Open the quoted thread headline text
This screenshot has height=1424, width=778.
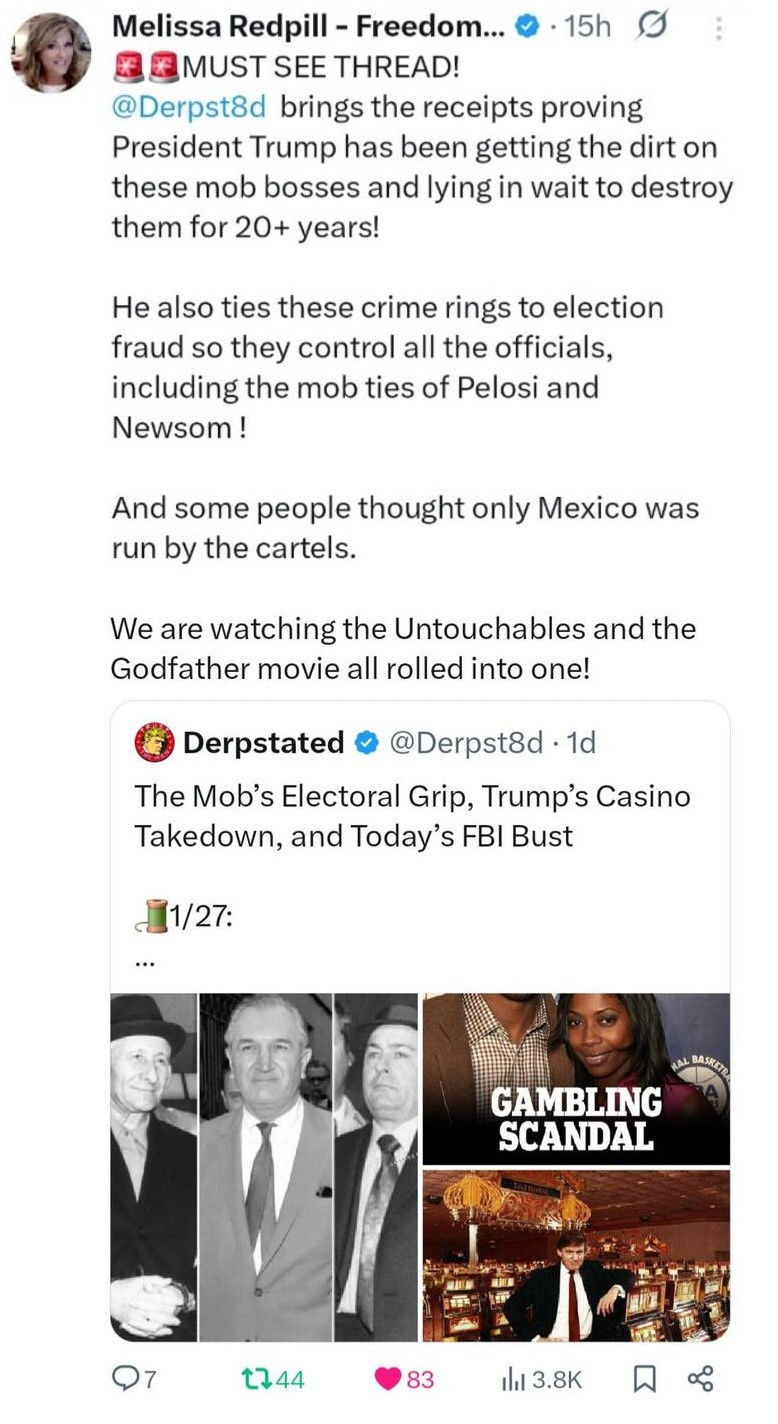click(x=412, y=816)
